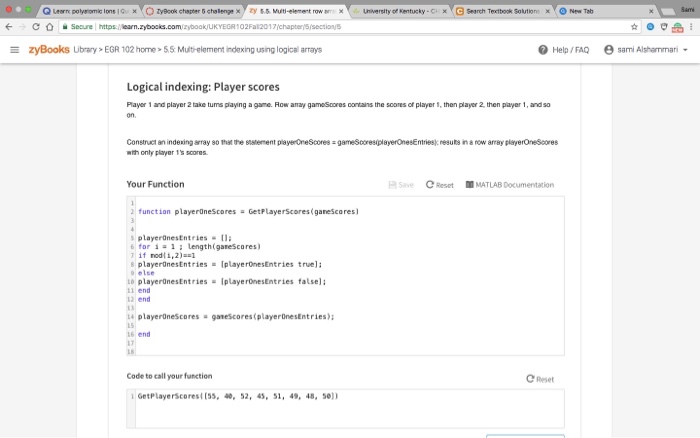The width and height of the screenshot is (700, 438).
Task: Close the New Tab browser tab
Action: (651, 11)
